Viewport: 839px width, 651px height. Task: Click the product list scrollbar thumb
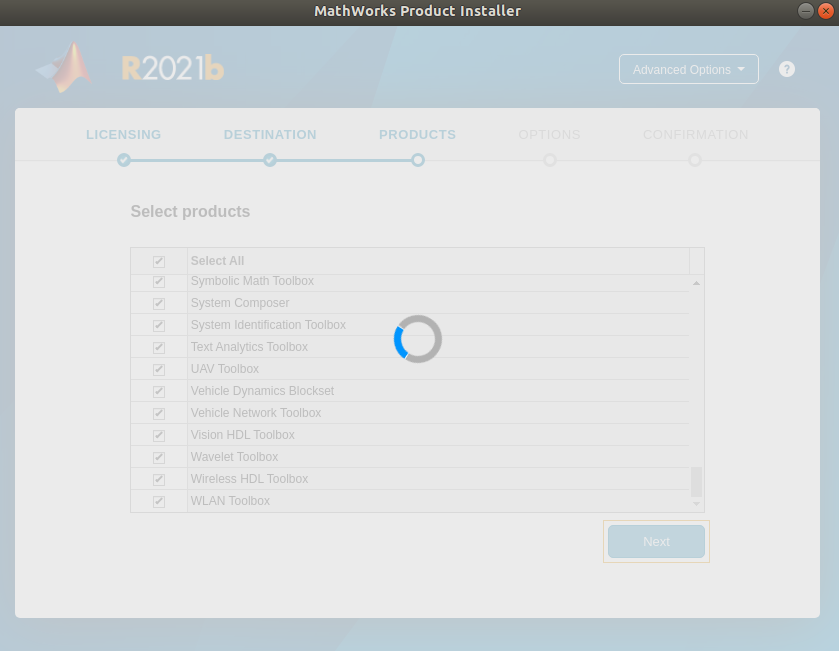696,482
